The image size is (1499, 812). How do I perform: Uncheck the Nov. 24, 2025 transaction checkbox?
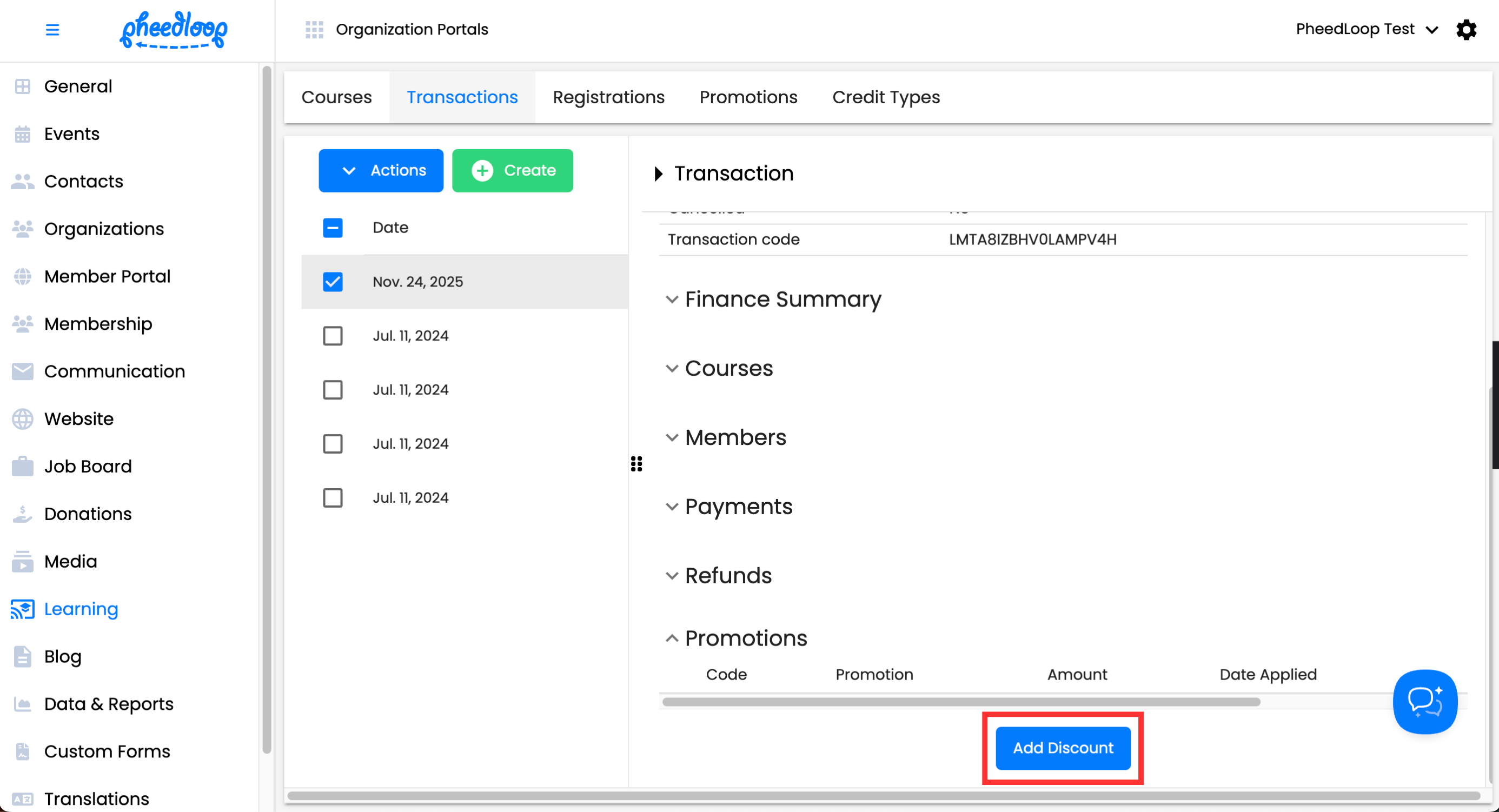coord(333,282)
